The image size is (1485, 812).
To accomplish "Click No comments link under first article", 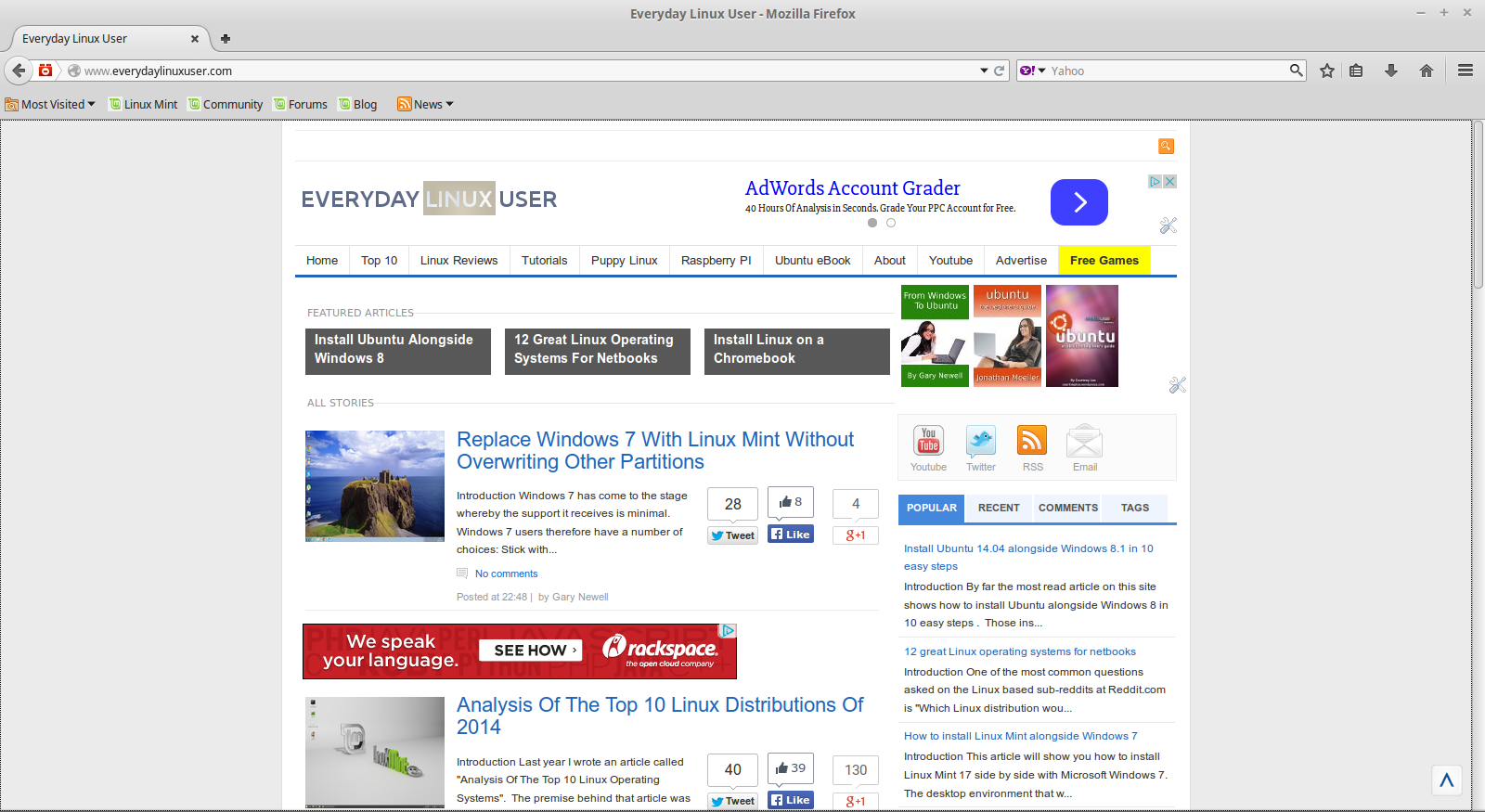I will pos(506,574).
